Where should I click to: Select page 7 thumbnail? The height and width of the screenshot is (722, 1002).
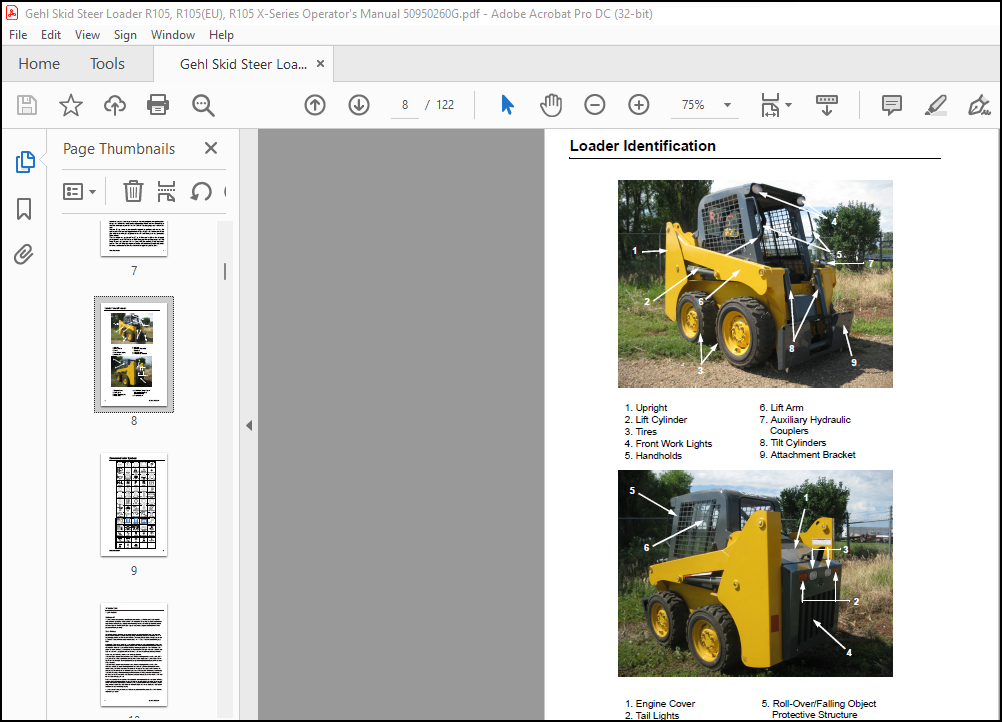coord(134,238)
